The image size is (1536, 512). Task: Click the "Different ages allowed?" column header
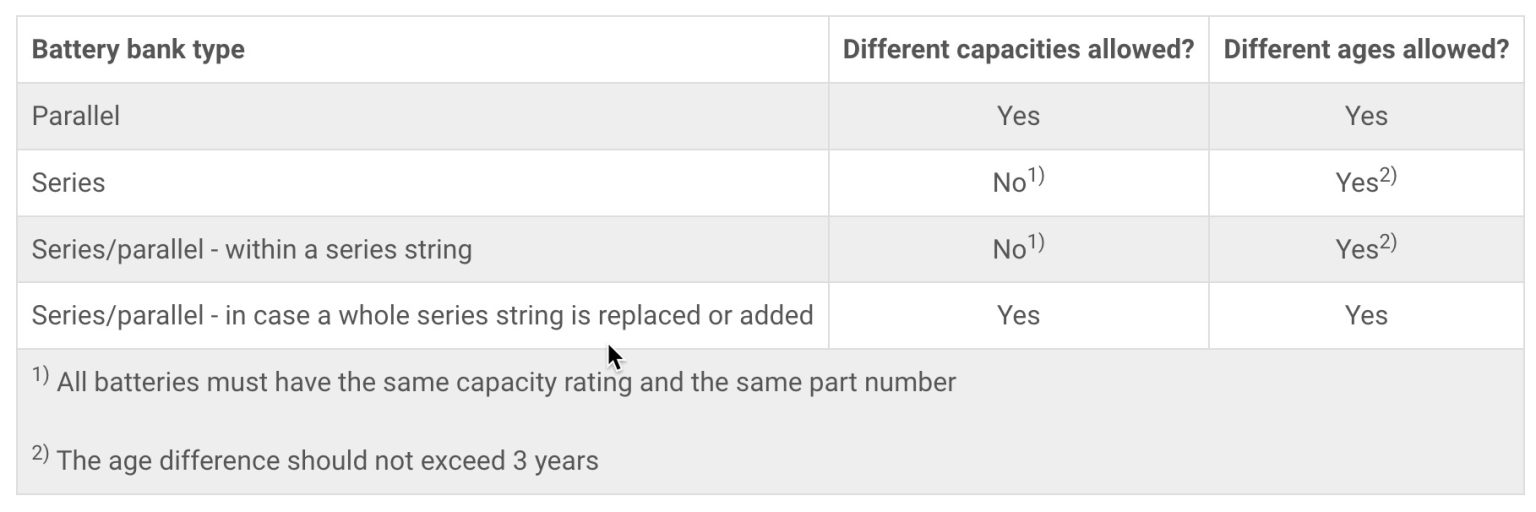click(x=1366, y=50)
